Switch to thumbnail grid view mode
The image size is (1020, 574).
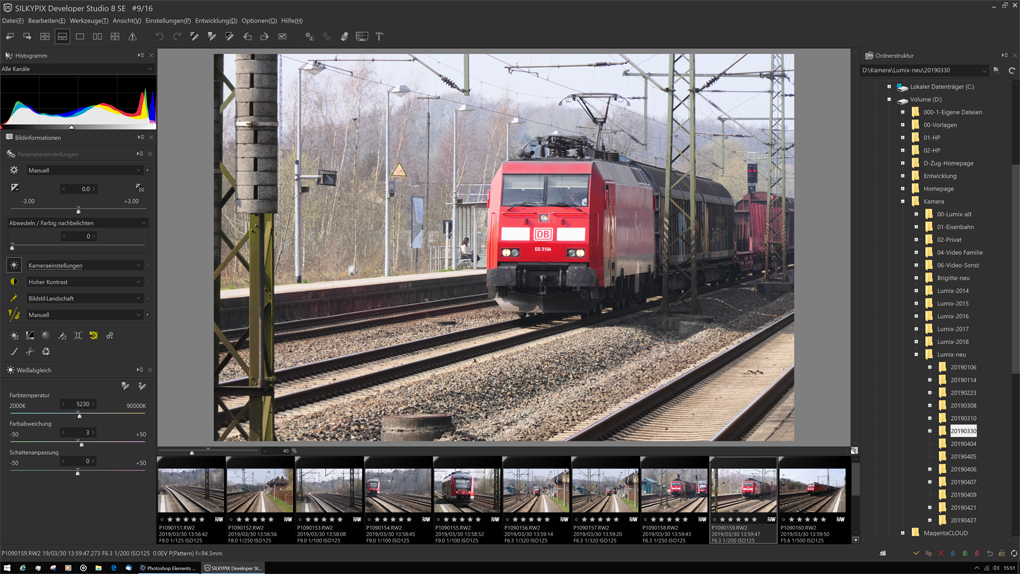point(45,36)
